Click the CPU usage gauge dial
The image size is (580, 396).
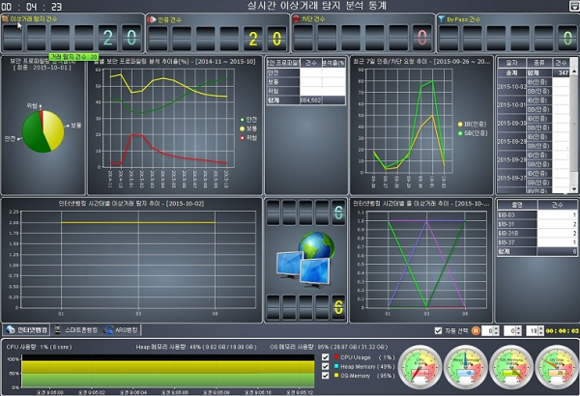(x=421, y=367)
